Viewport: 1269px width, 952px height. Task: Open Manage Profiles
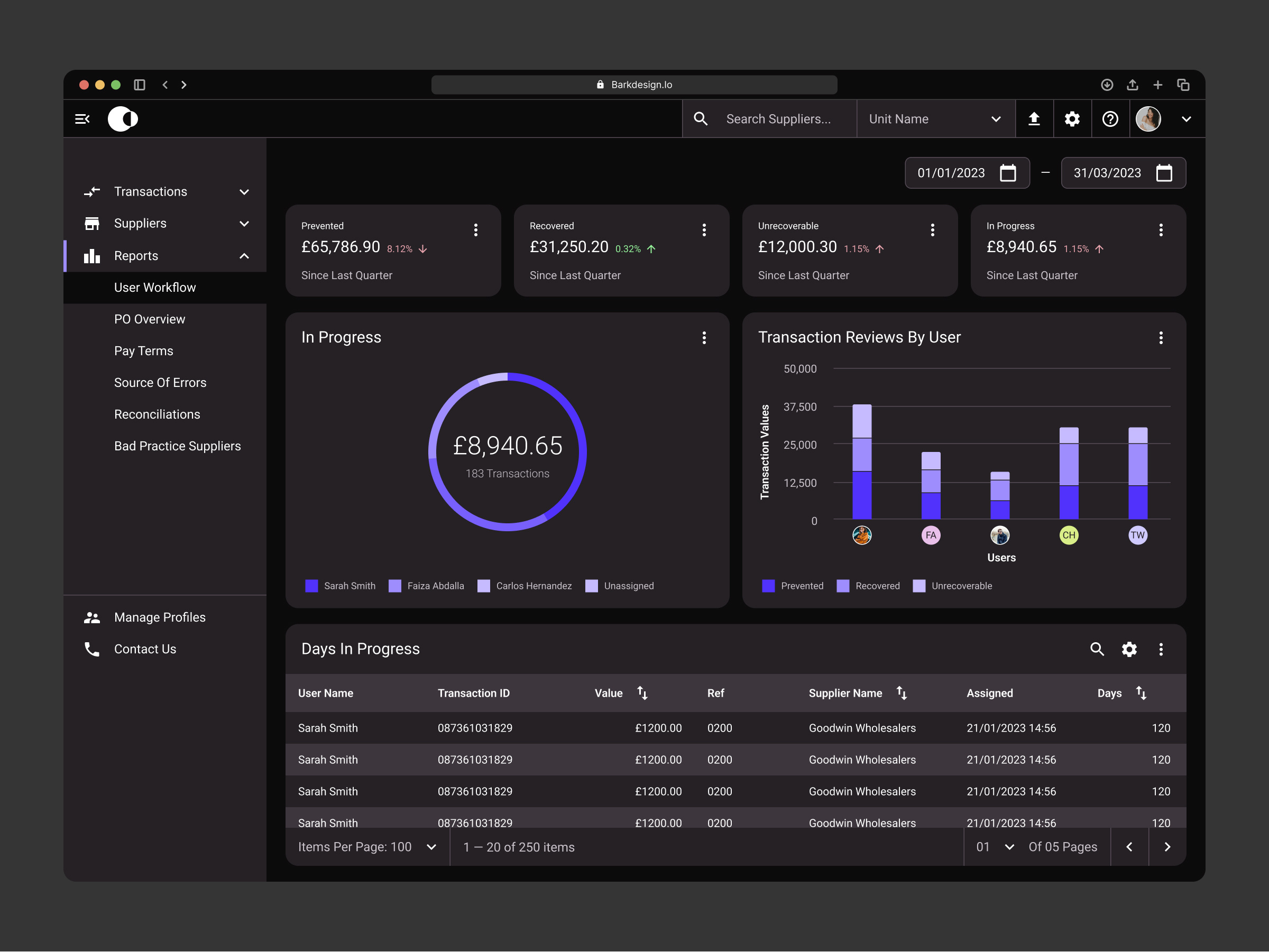click(x=160, y=617)
